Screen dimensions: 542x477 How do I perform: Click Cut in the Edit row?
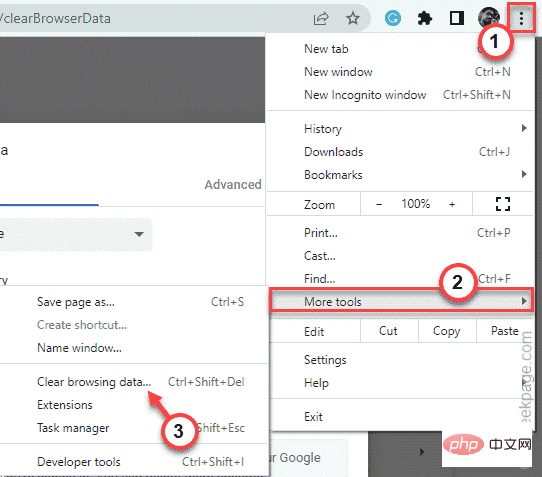(389, 331)
